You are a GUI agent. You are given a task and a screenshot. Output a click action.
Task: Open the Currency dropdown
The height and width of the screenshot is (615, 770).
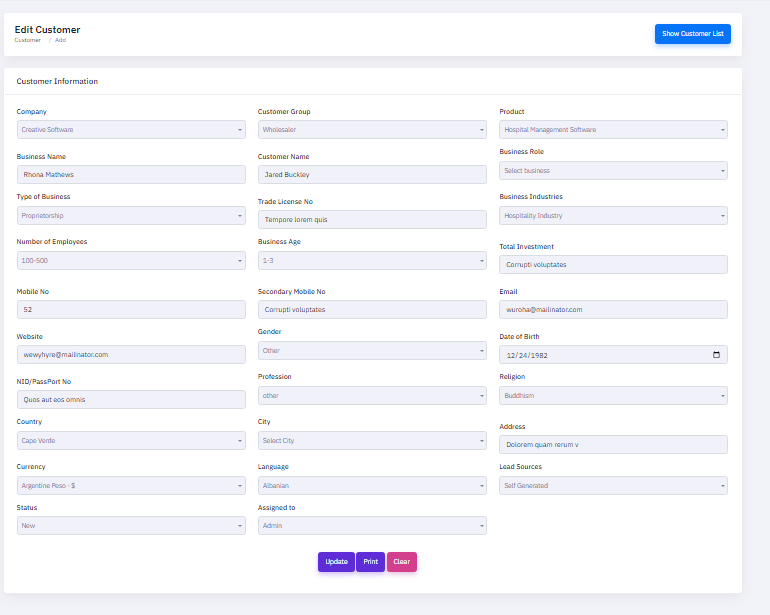point(131,485)
